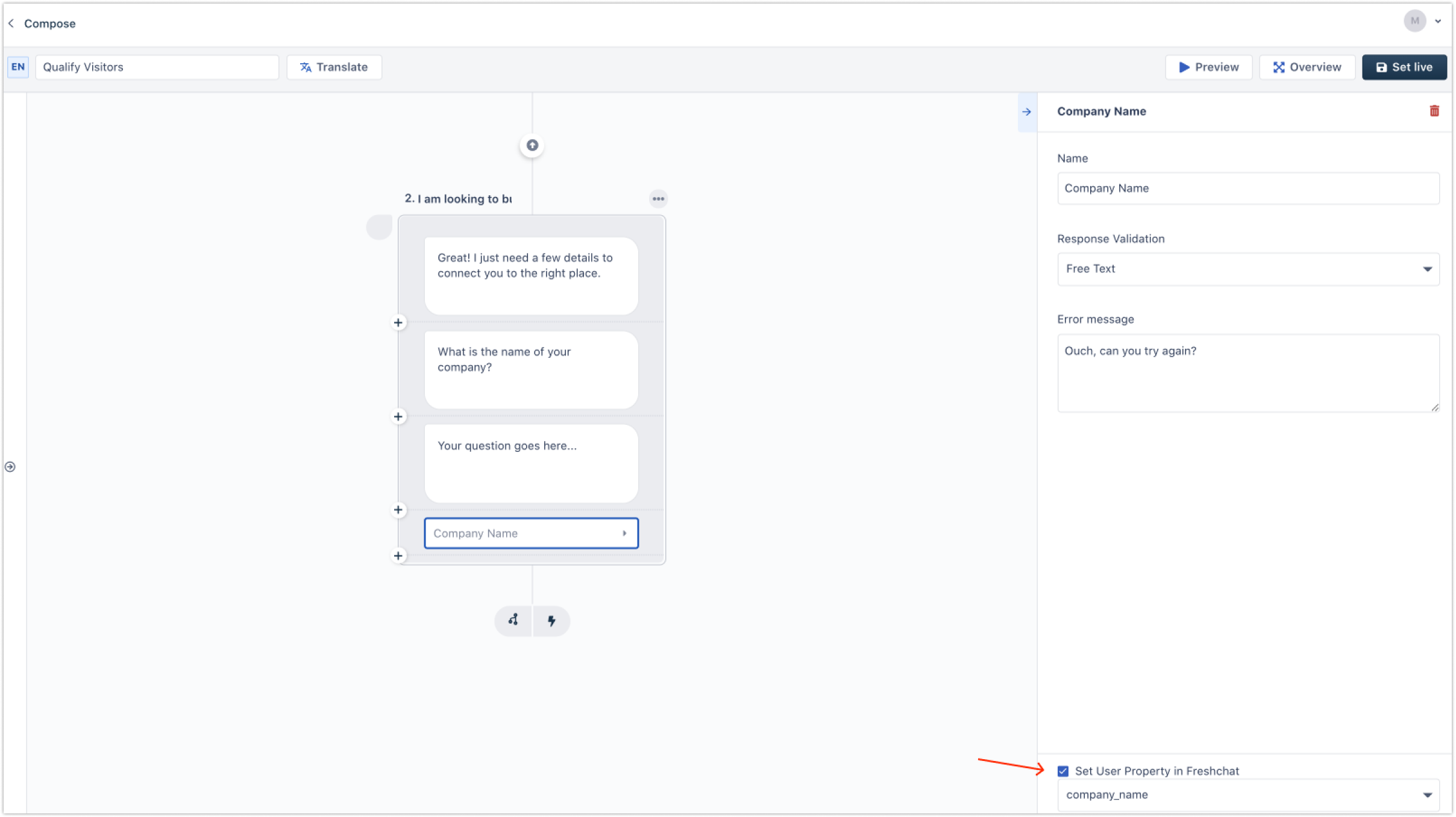Click the back arrow beside Compose
Screen dimensions: 1456x817
coord(11,23)
